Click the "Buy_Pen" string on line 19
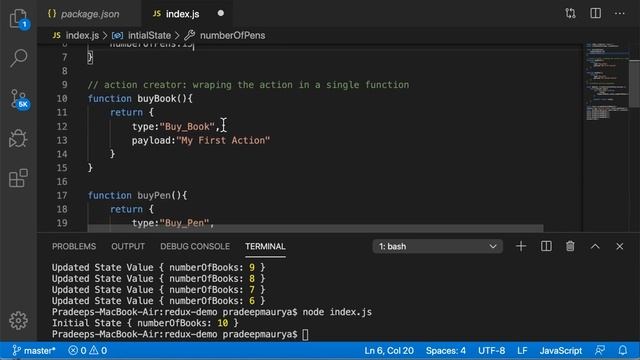This screenshot has height=360, width=640. point(184,223)
